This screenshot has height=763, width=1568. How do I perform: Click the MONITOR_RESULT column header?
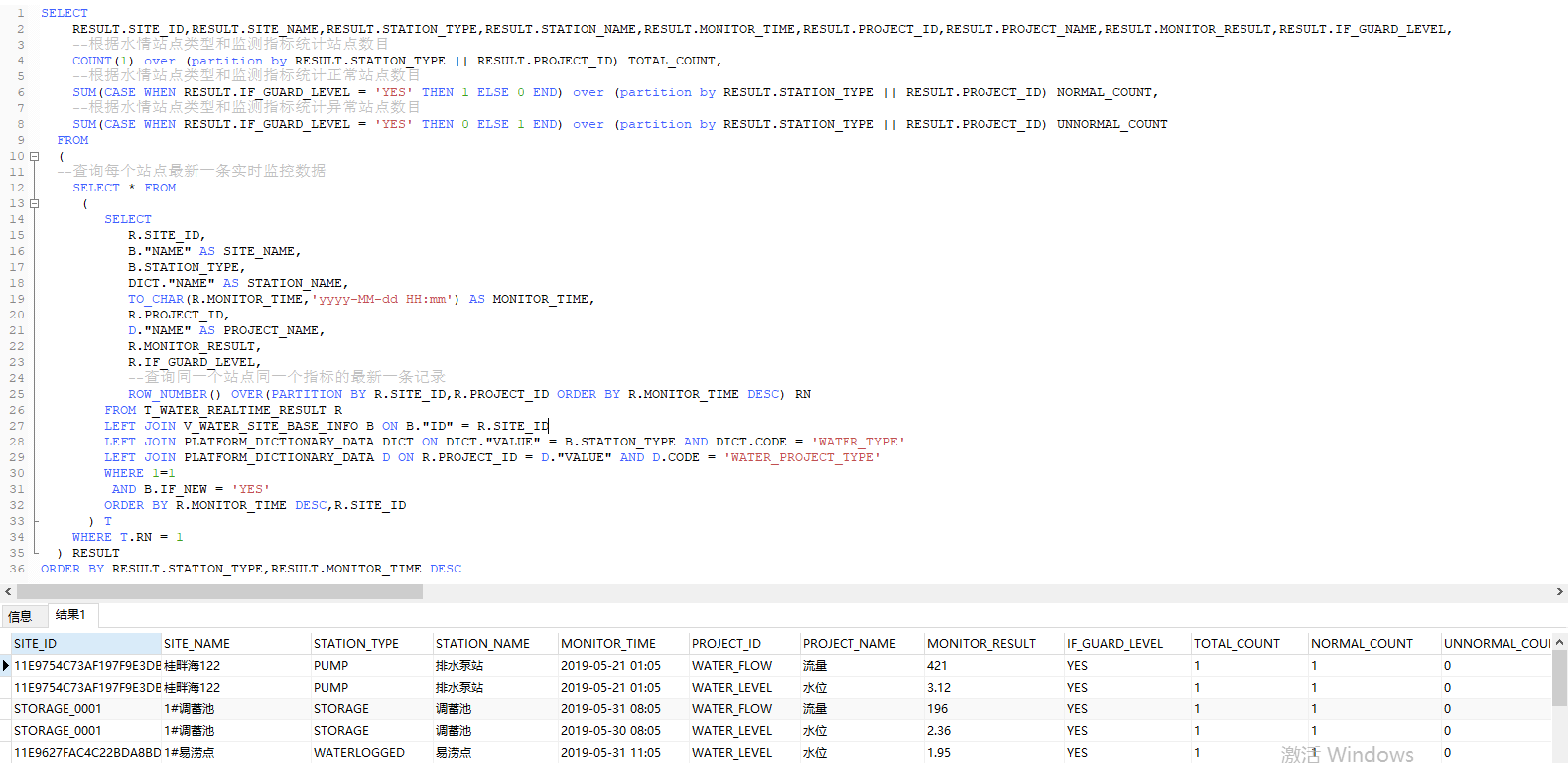(x=993, y=643)
